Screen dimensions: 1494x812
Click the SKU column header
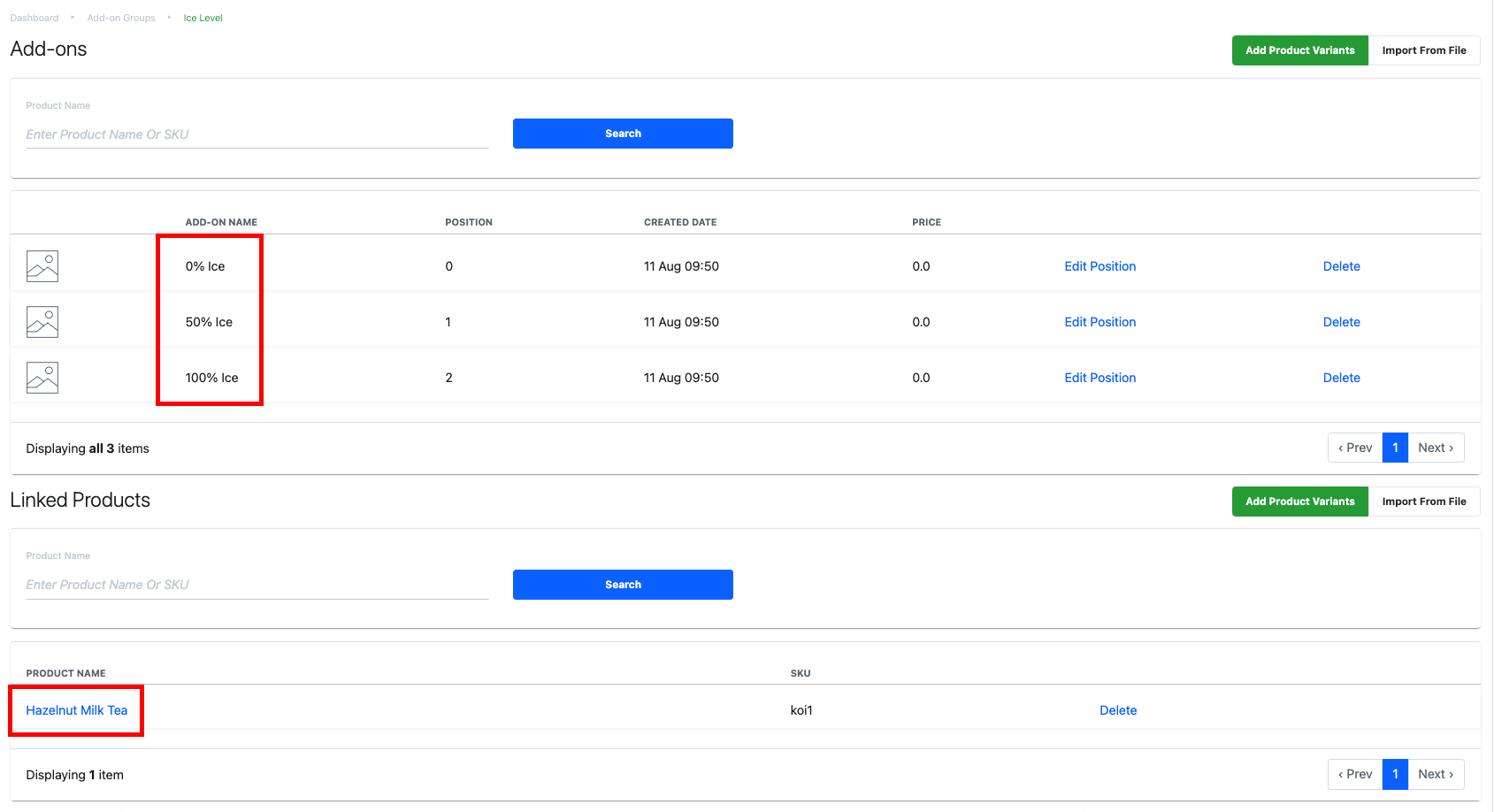point(801,673)
